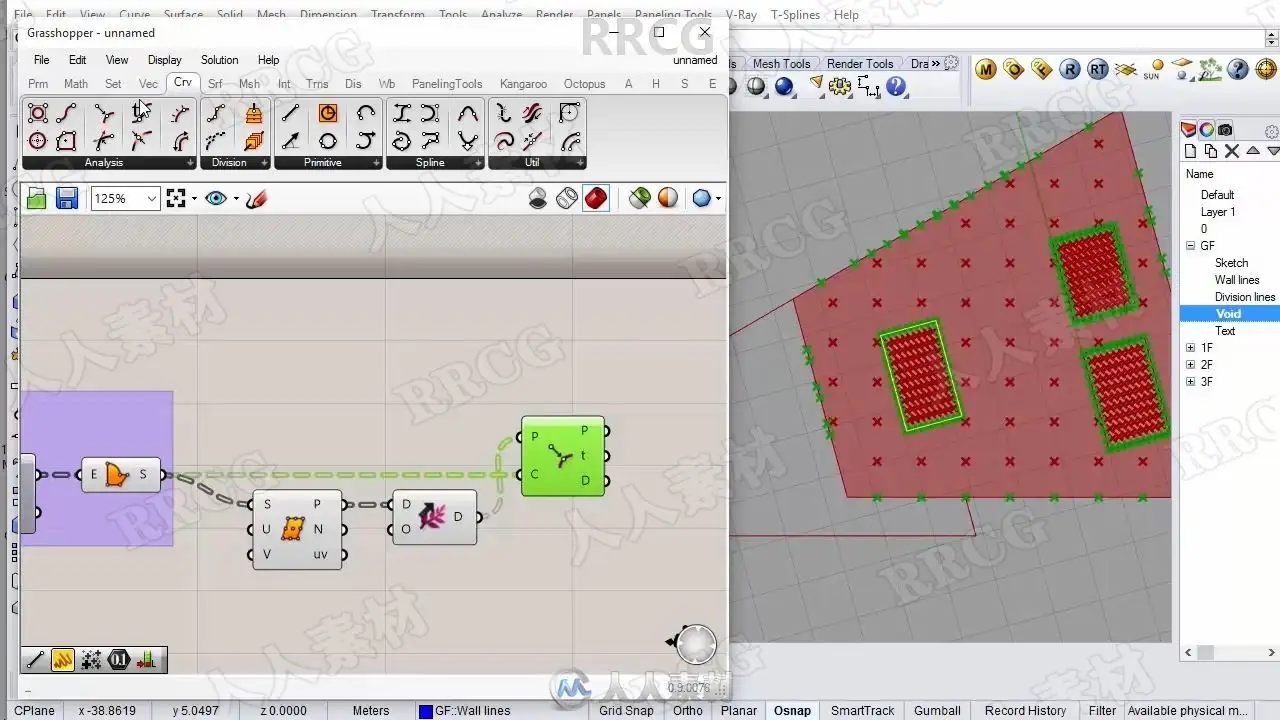The width and height of the screenshot is (1280, 720).
Task: Click the CPlane status bar button
Action: click(x=35, y=711)
